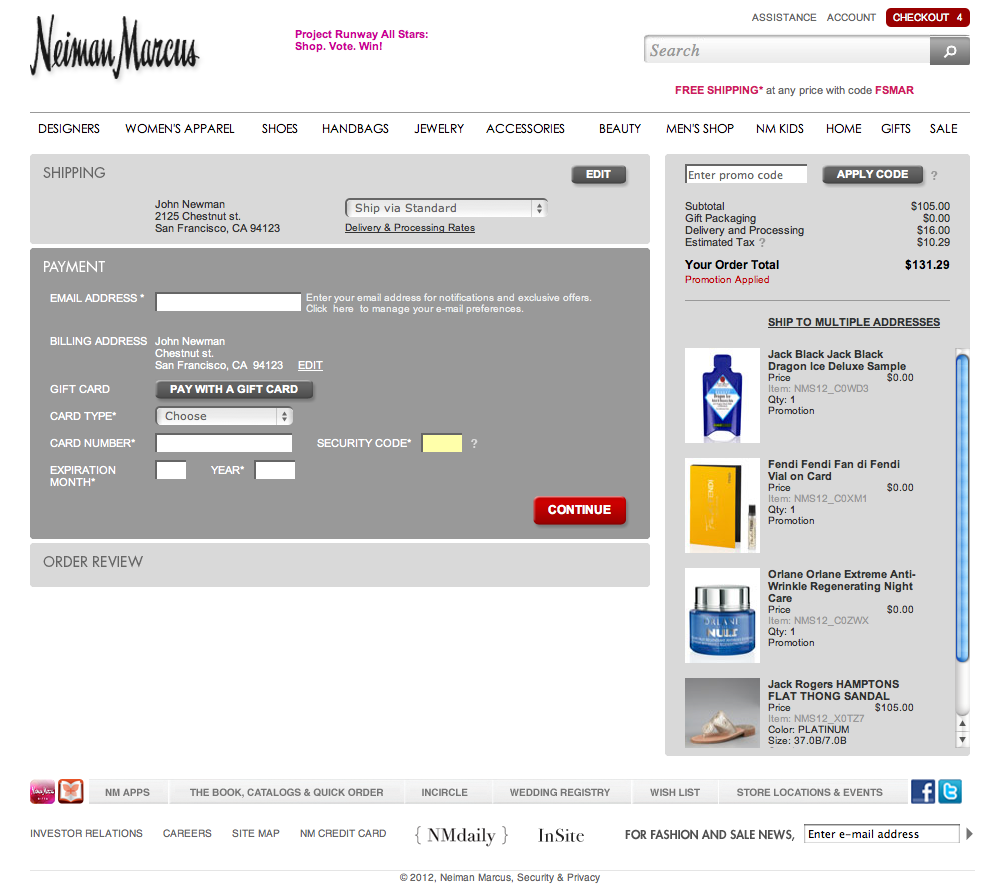Open the Card Type Choose dropdown
The height and width of the screenshot is (884, 1000).
tap(224, 416)
